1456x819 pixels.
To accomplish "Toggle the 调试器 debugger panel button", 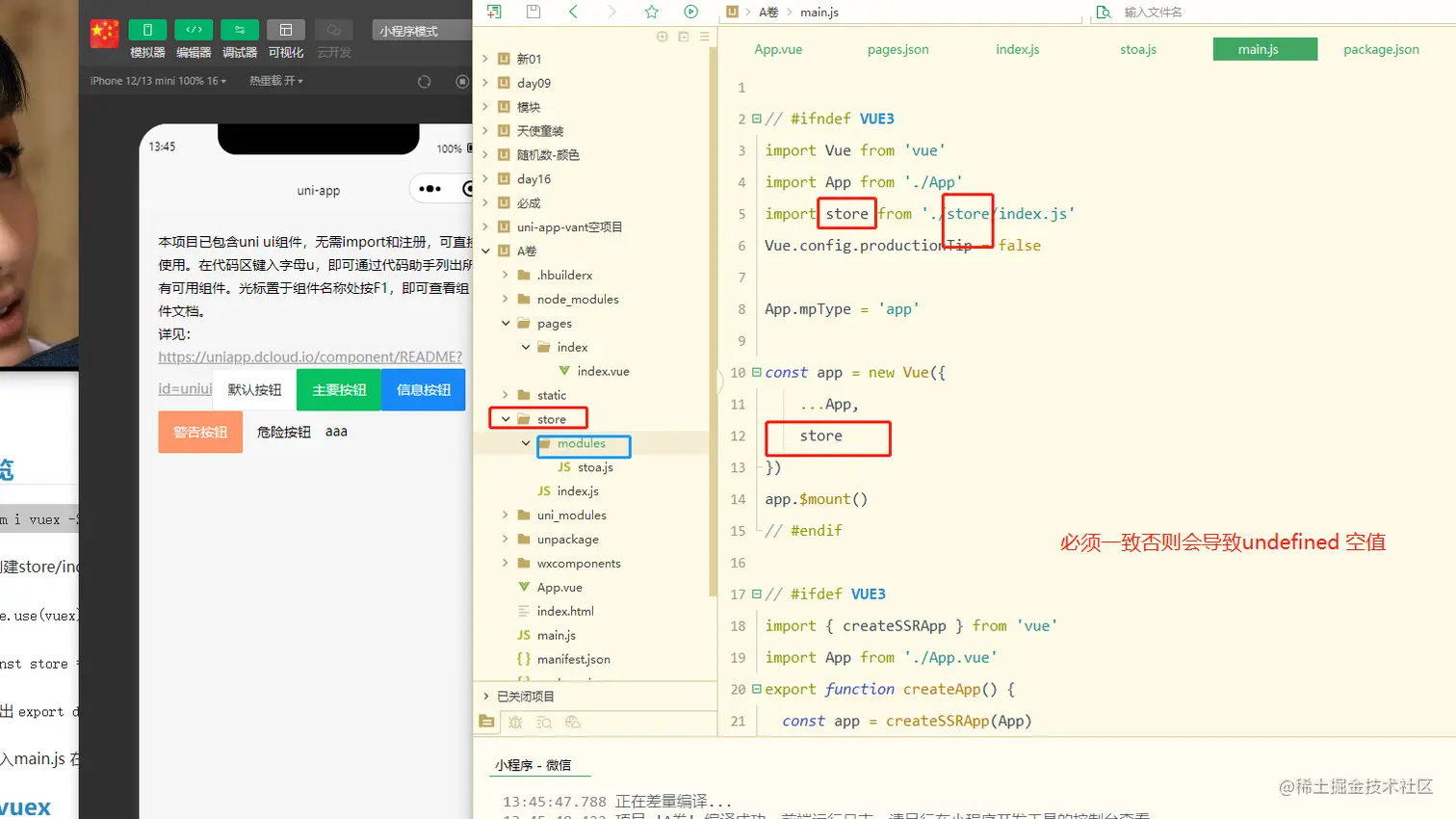I will (240, 31).
